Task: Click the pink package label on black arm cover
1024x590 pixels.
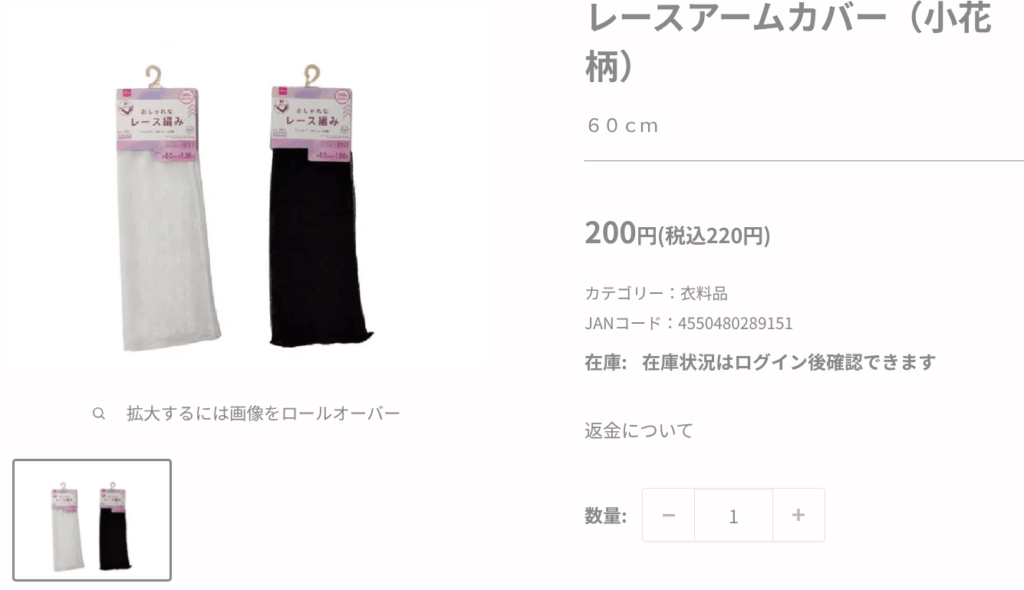Action: coord(312,123)
